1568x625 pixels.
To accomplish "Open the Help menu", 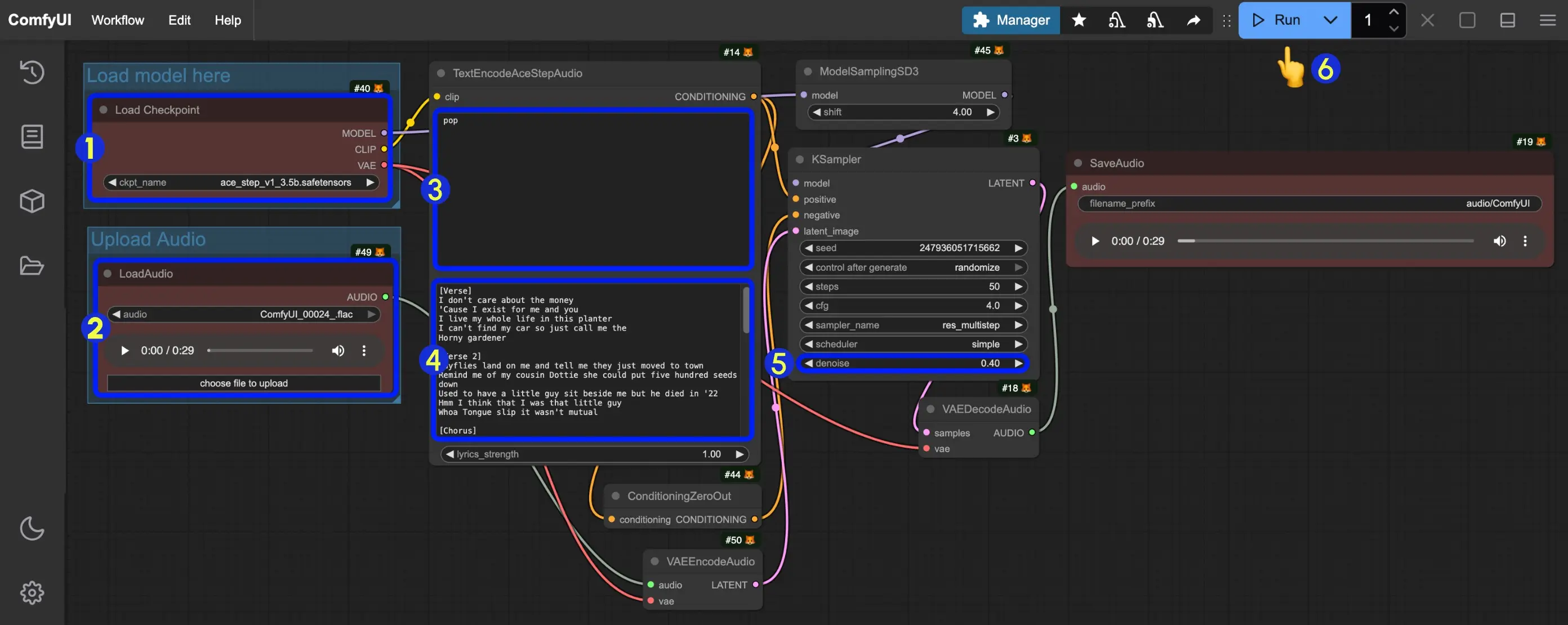I will click(228, 20).
